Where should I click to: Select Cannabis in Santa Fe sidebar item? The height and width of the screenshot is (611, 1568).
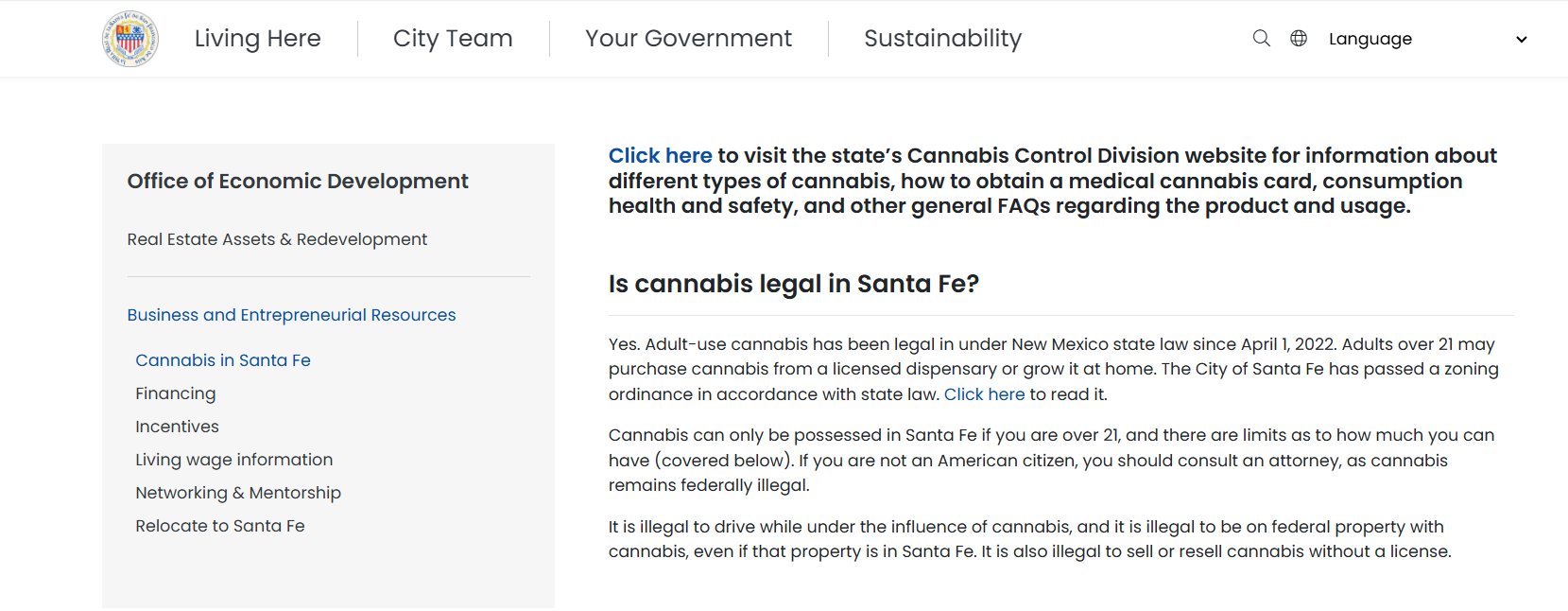223,360
